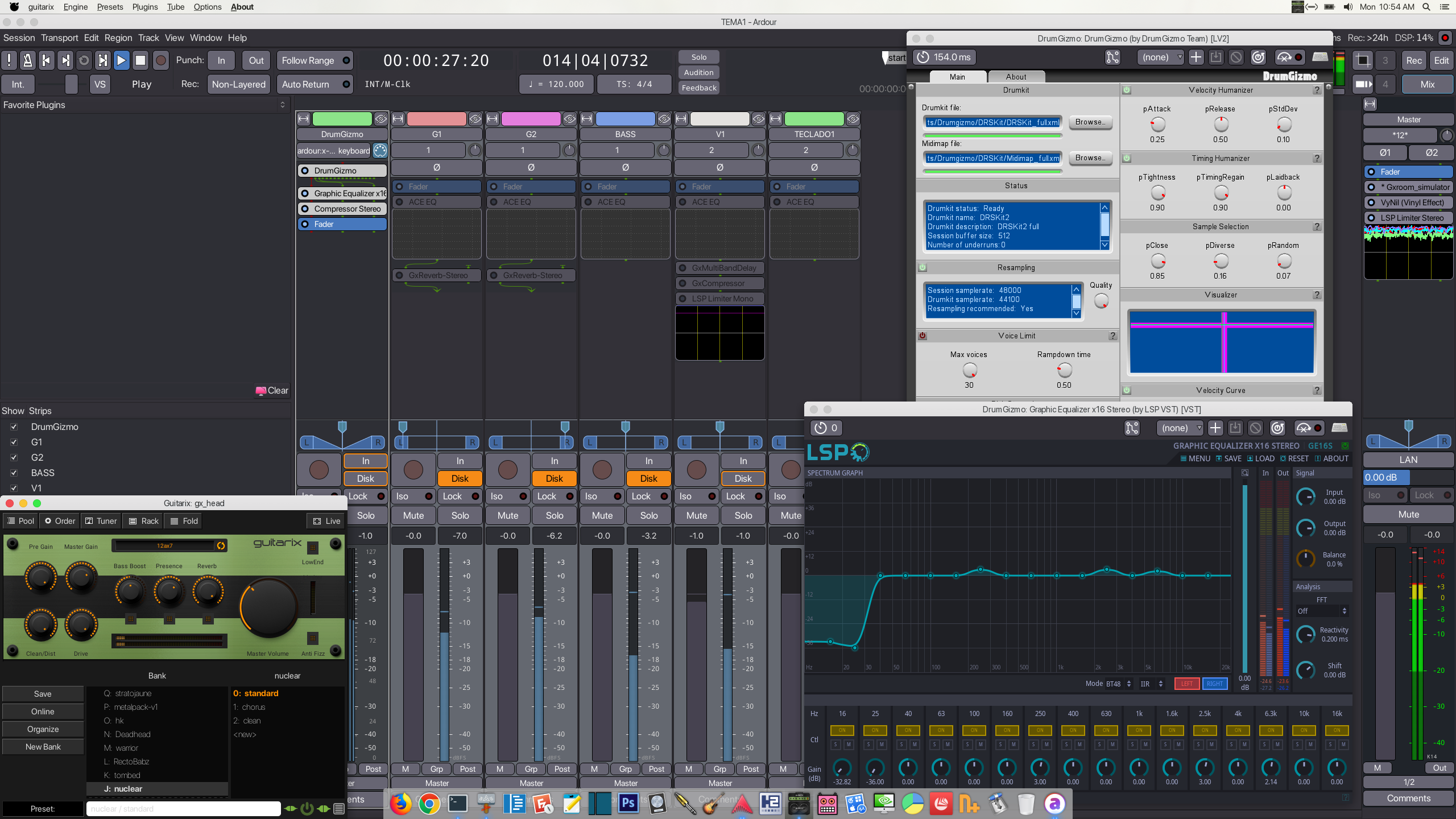The image size is (1456, 819).
Task: Click the RESET button icon in LSP EQ toolbar
Action: point(1281,459)
